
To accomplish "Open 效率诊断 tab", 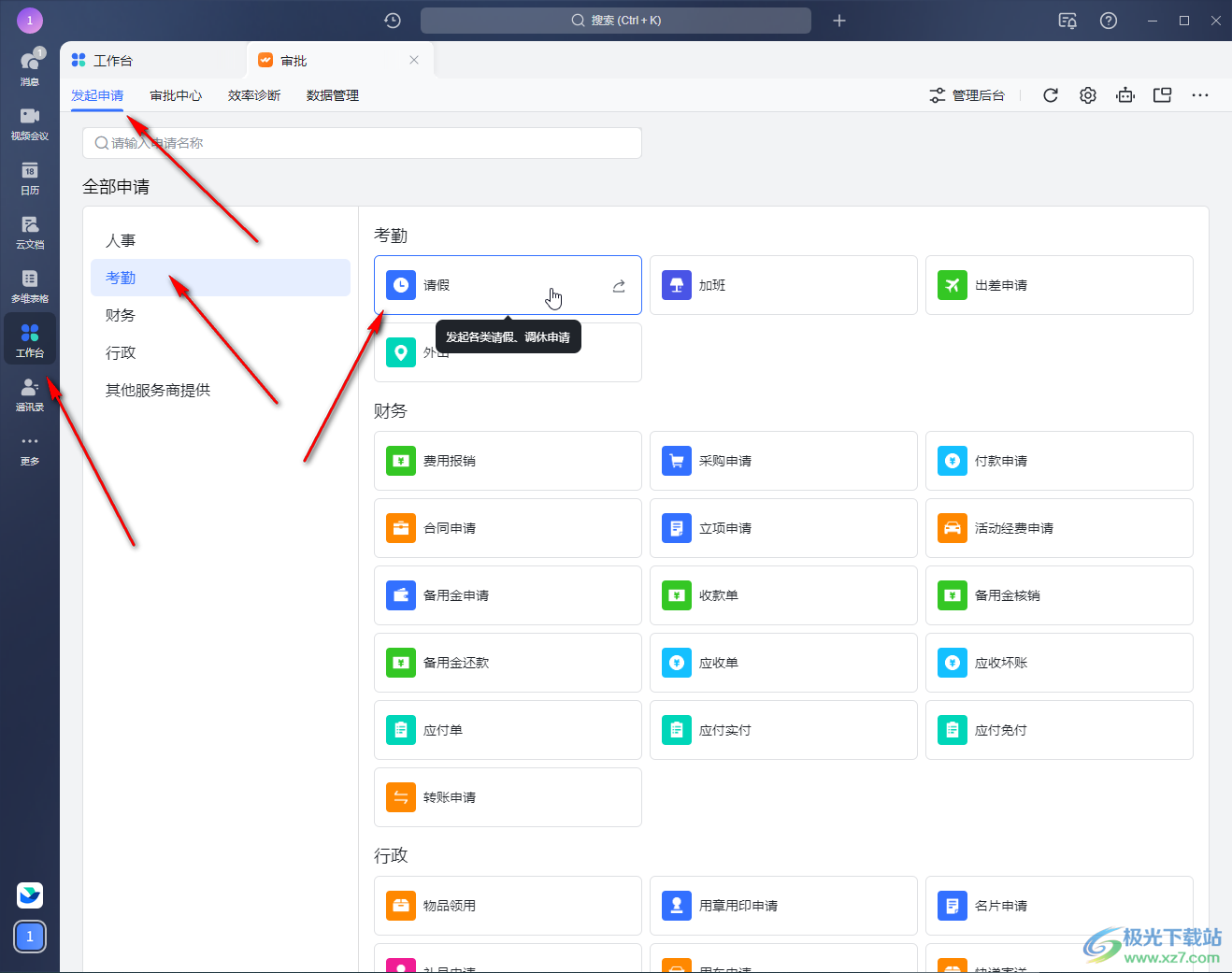I will point(254,95).
